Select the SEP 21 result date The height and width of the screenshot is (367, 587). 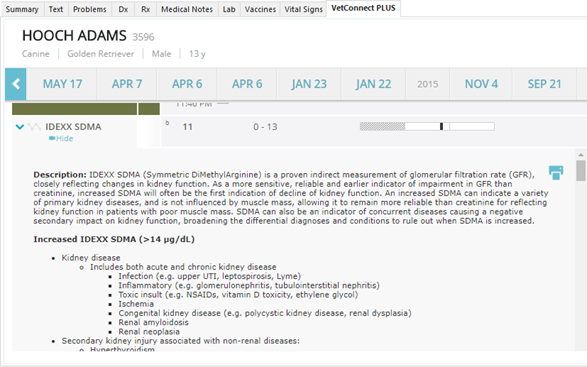tap(544, 84)
